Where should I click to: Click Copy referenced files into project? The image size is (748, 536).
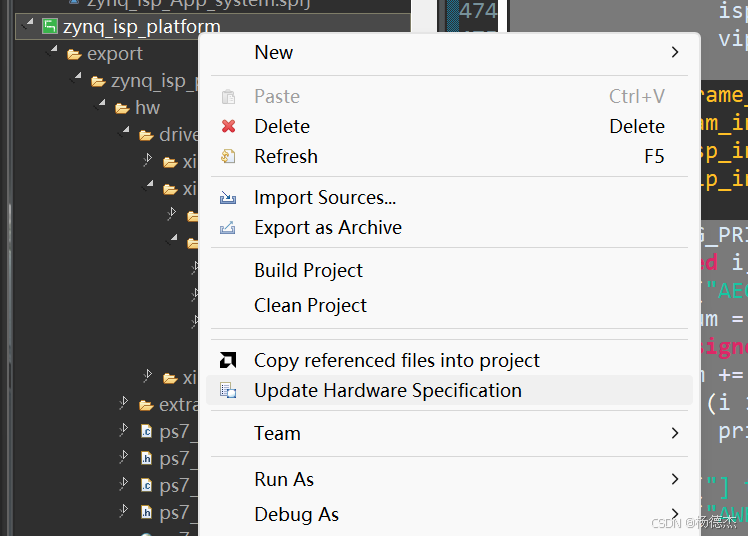point(396,360)
